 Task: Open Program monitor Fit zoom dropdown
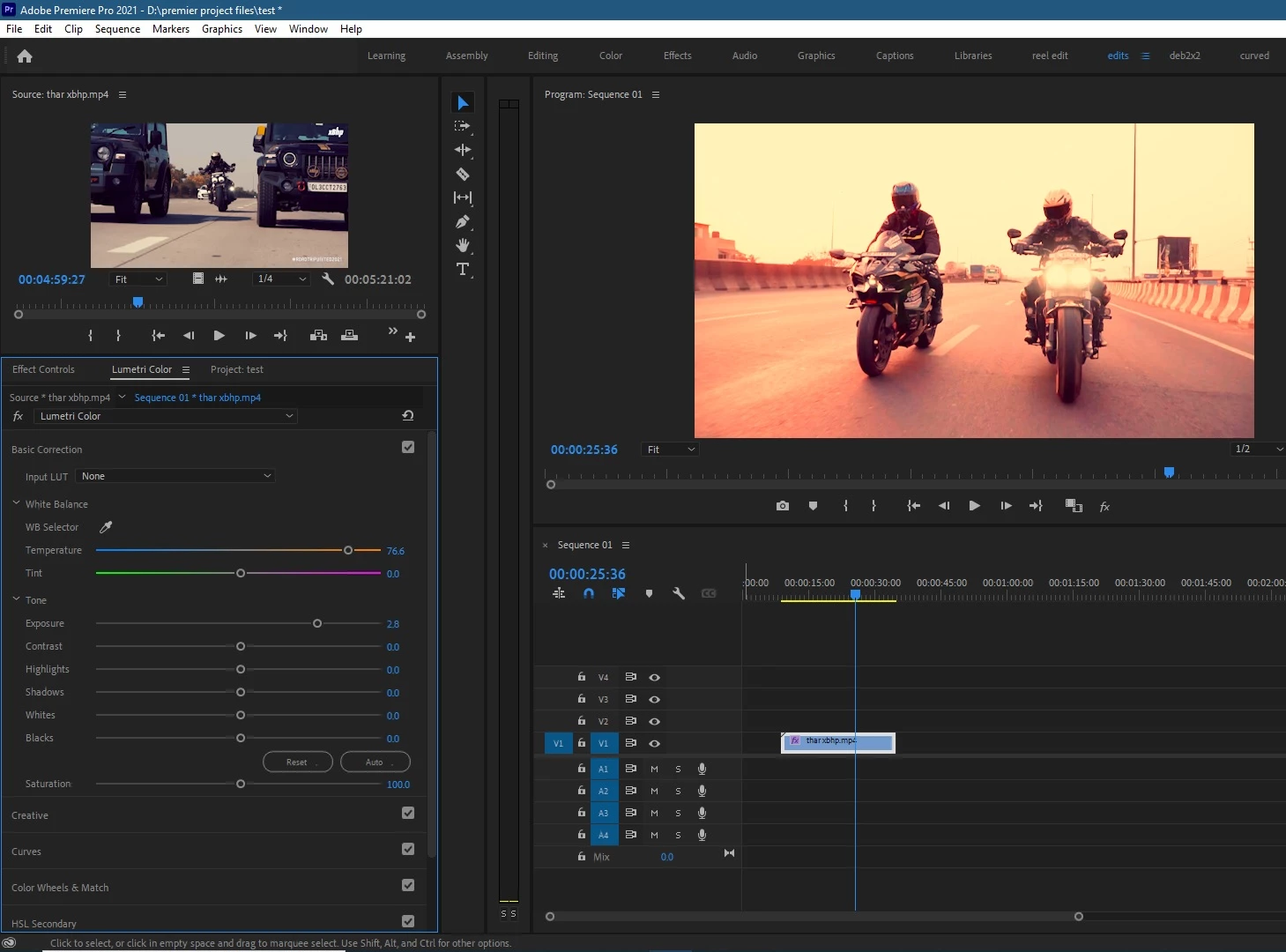[670, 450]
